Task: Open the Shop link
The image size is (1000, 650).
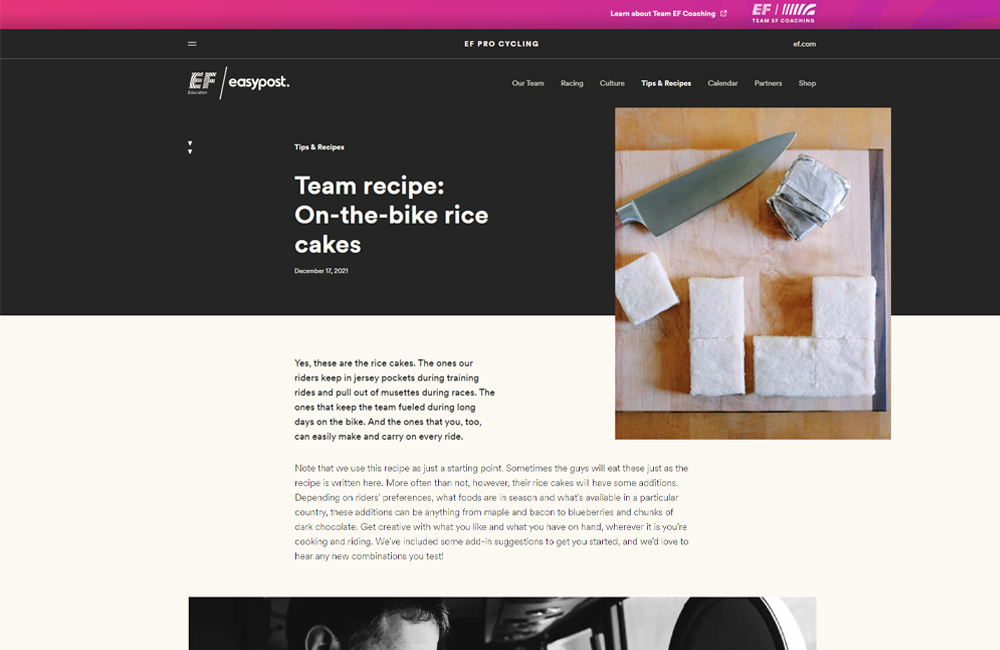Action: [x=807, y=83]
